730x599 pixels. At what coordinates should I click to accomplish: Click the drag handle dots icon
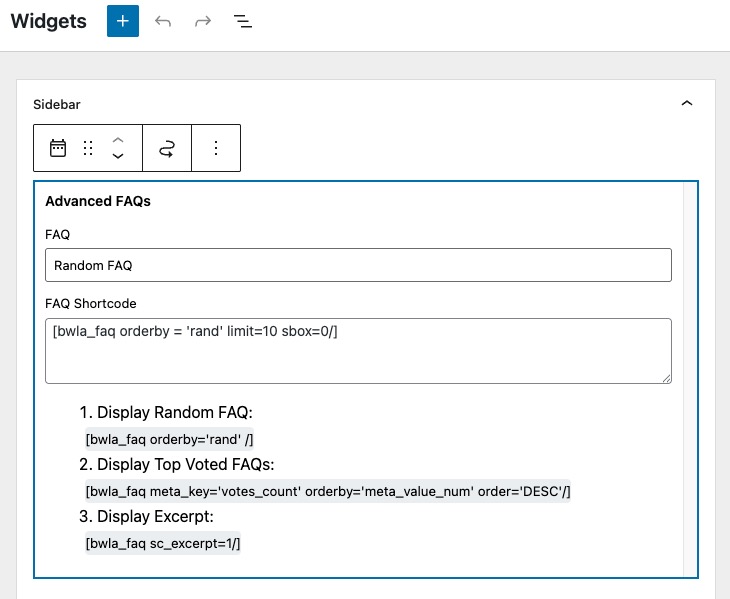[x=88, y=148]
